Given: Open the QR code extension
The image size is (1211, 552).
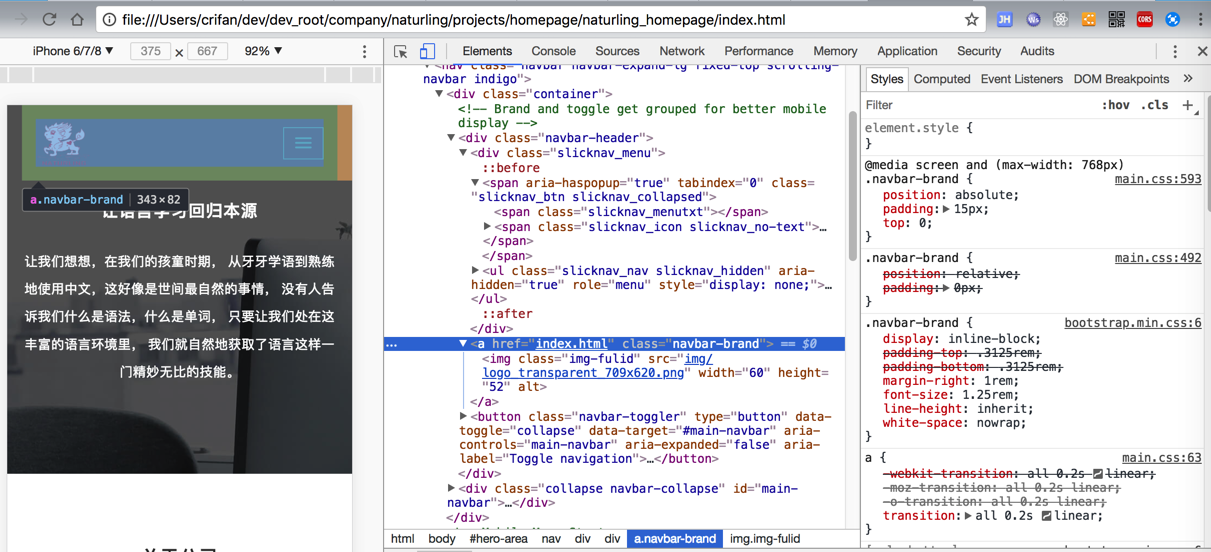Looking at the screenshot, I should (x=1117, y=19).
